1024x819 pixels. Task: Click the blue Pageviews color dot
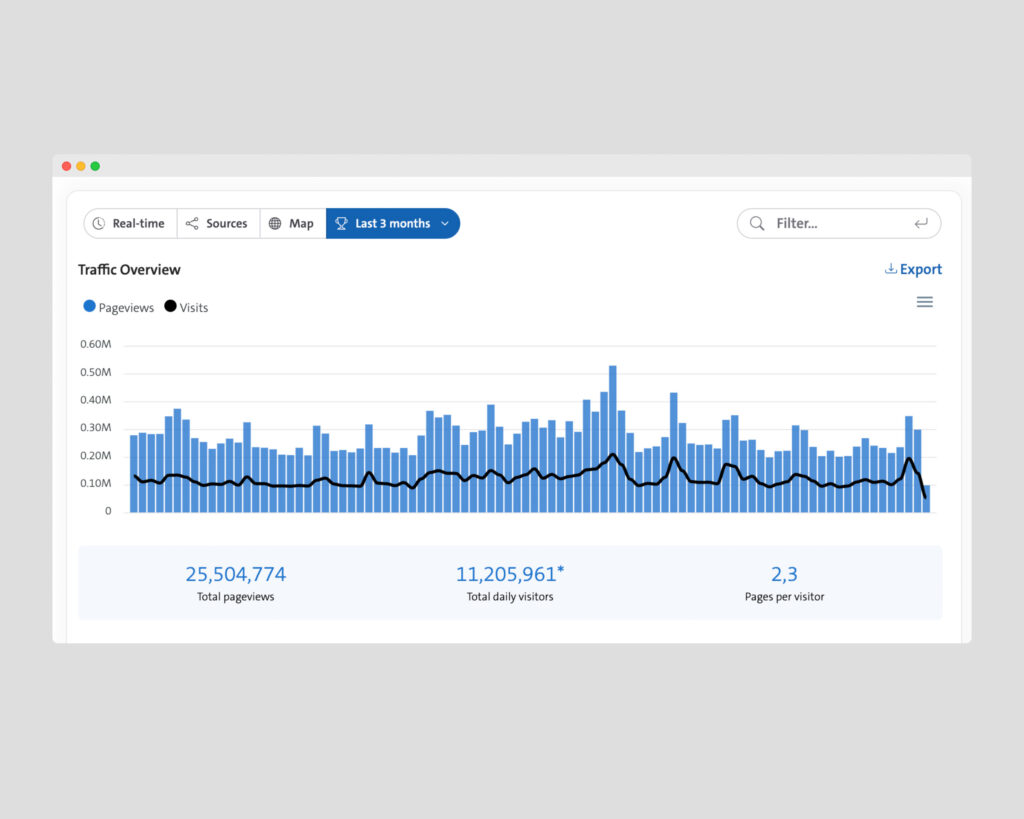point(90,307)
